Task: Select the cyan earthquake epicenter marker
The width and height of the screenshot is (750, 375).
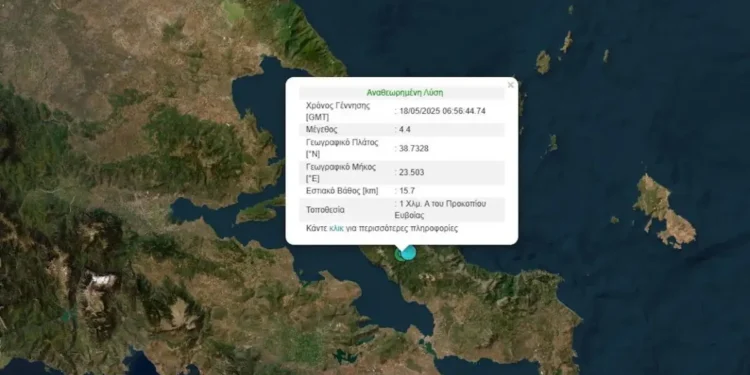Action: click(408, 253)
